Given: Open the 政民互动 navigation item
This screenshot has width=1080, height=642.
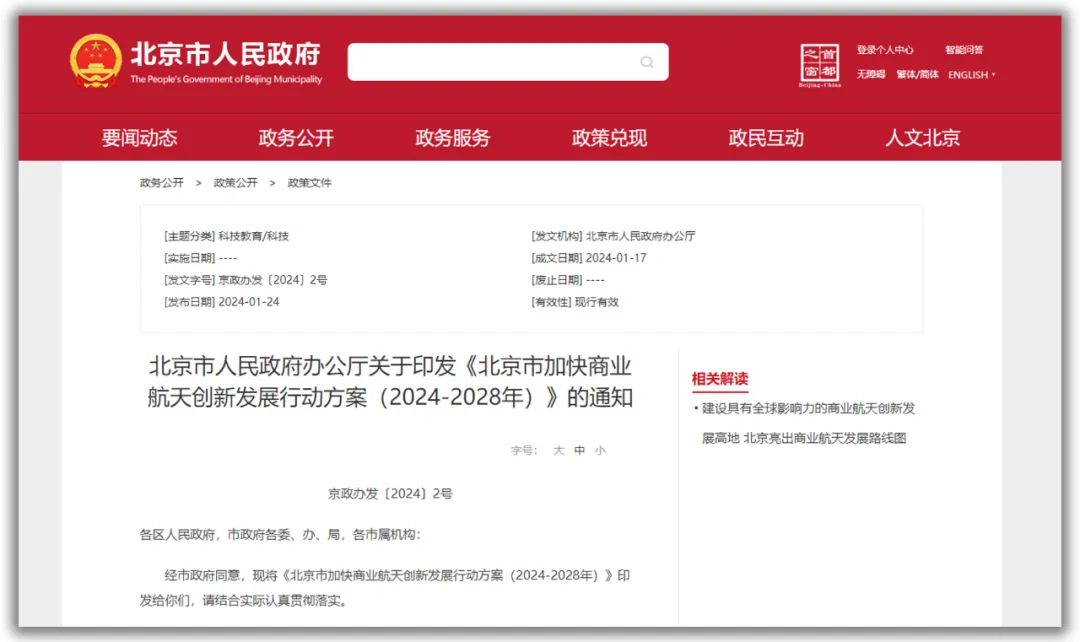Looking at the screenshot, I should (x=766, y=138).
